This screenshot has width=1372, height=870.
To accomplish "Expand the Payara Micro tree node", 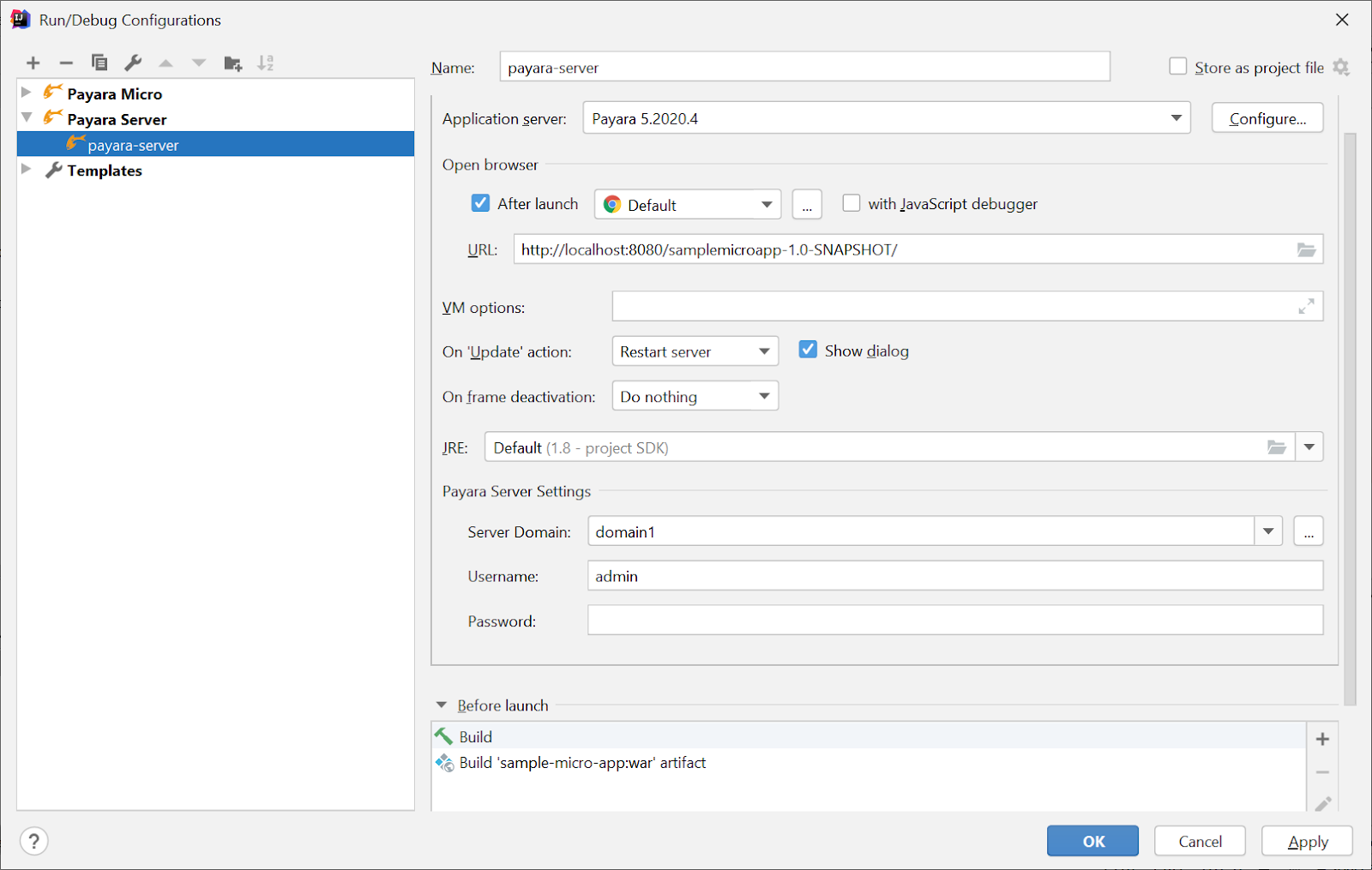I will [27, 93].
